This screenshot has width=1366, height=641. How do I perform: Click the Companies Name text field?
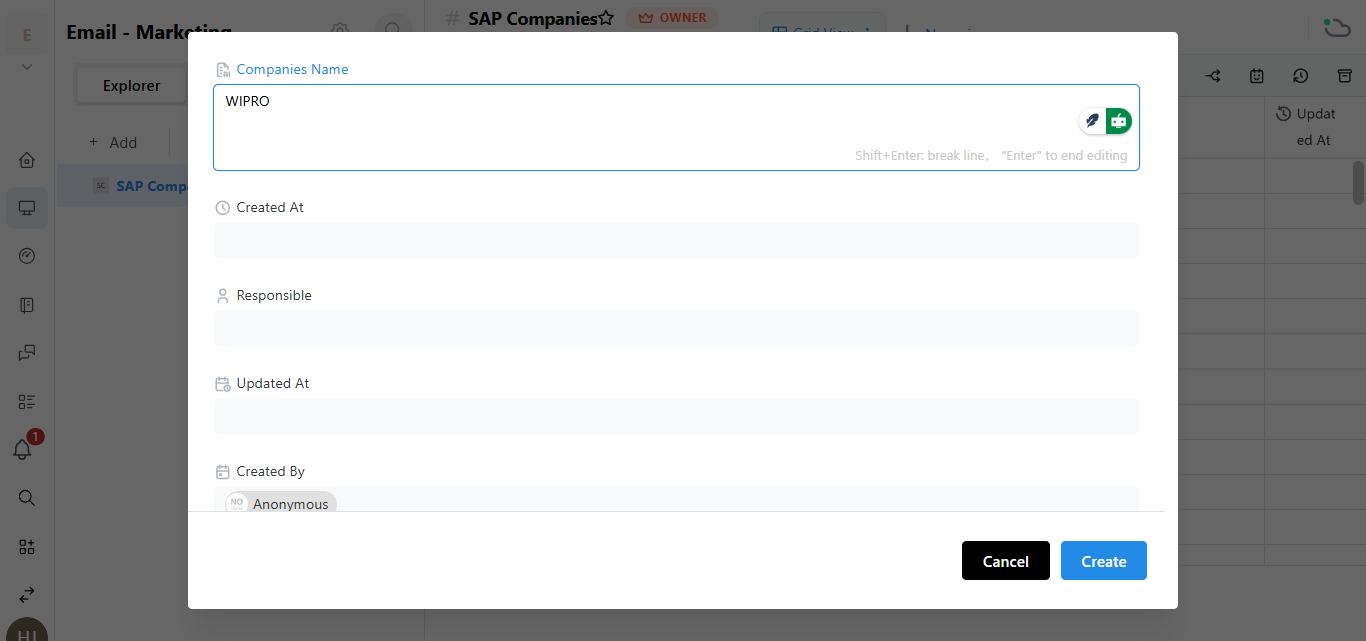click(x=676, y=127)
